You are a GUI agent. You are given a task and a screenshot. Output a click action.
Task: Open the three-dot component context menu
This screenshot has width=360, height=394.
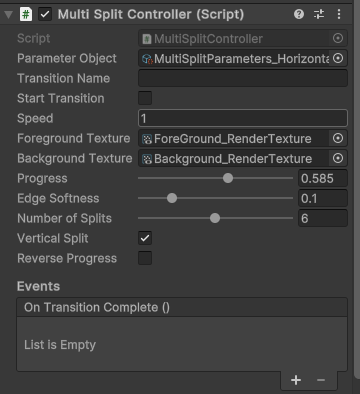coord(339,14)
